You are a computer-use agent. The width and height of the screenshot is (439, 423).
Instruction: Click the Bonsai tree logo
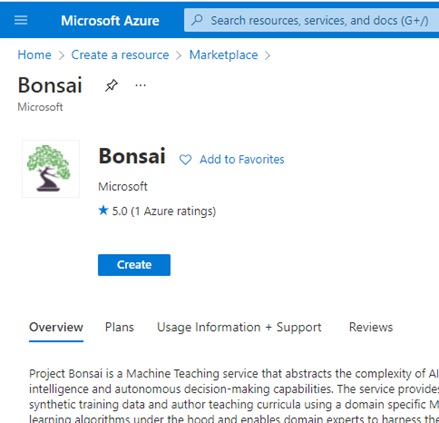(x=51, y=169)
